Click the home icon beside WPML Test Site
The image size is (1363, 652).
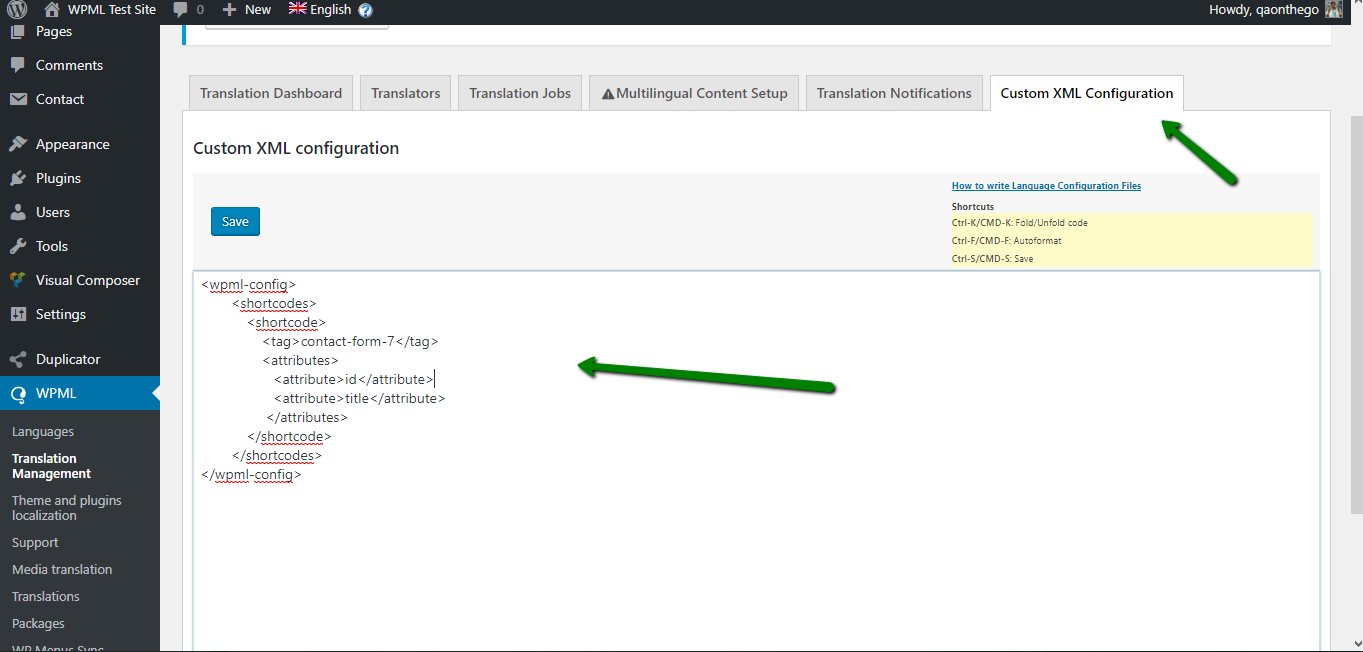51,9
